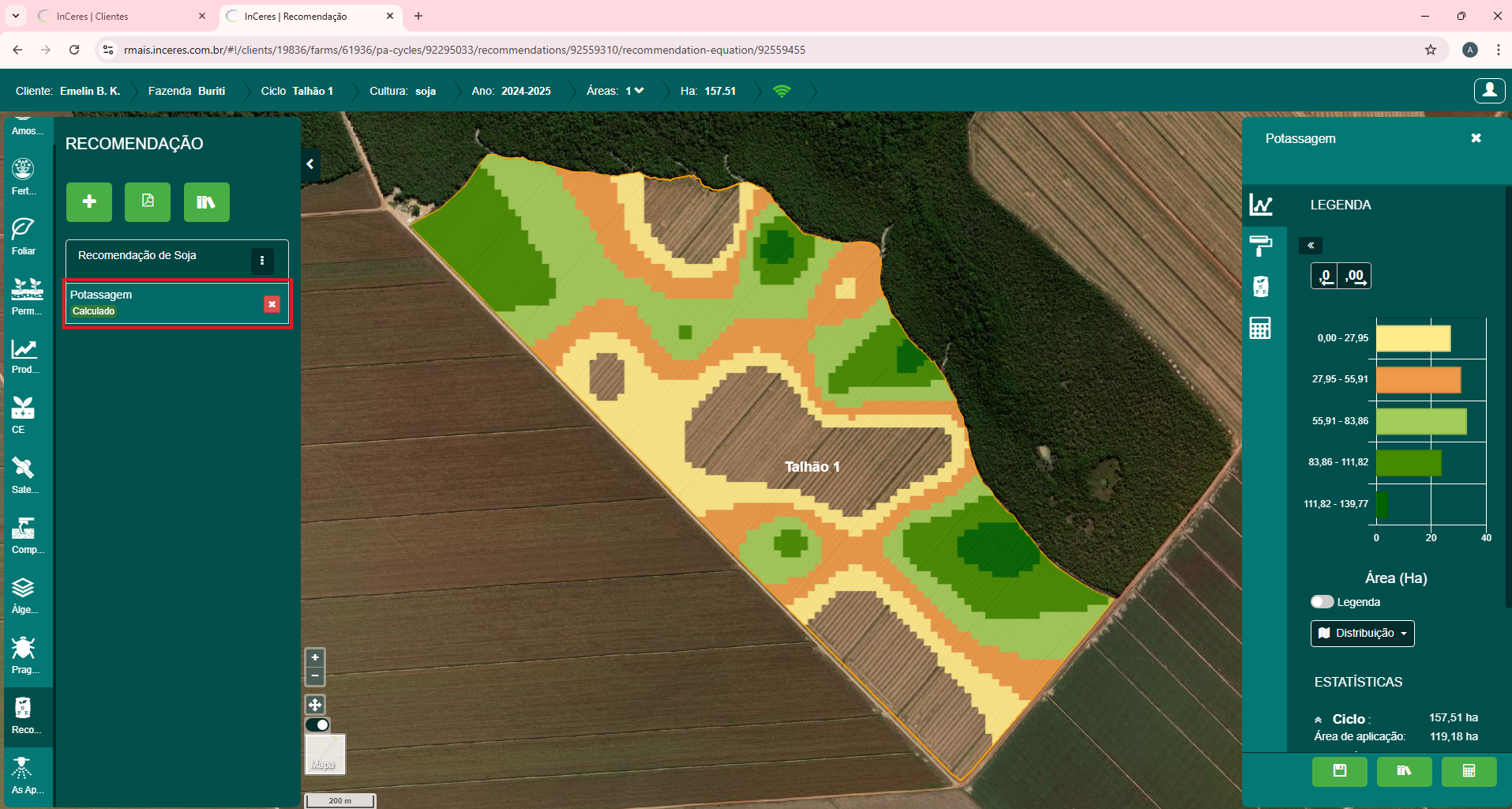1512x809 pixels.
Task: Decrease legend decimal places
Action: 1325,277
